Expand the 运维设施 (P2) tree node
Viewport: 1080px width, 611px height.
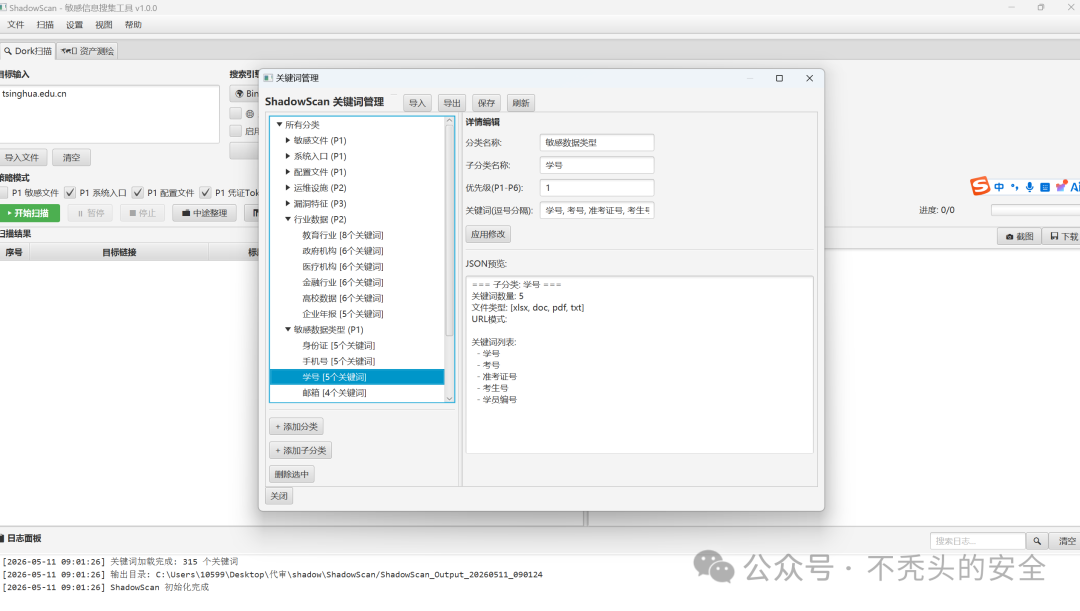pyautogui.click(x=288, y=187)
